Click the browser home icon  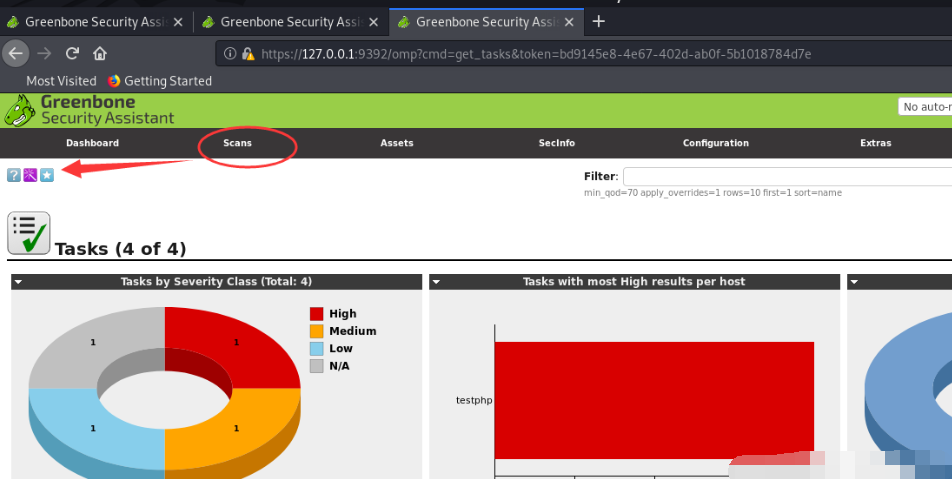[x=100, y=53]
